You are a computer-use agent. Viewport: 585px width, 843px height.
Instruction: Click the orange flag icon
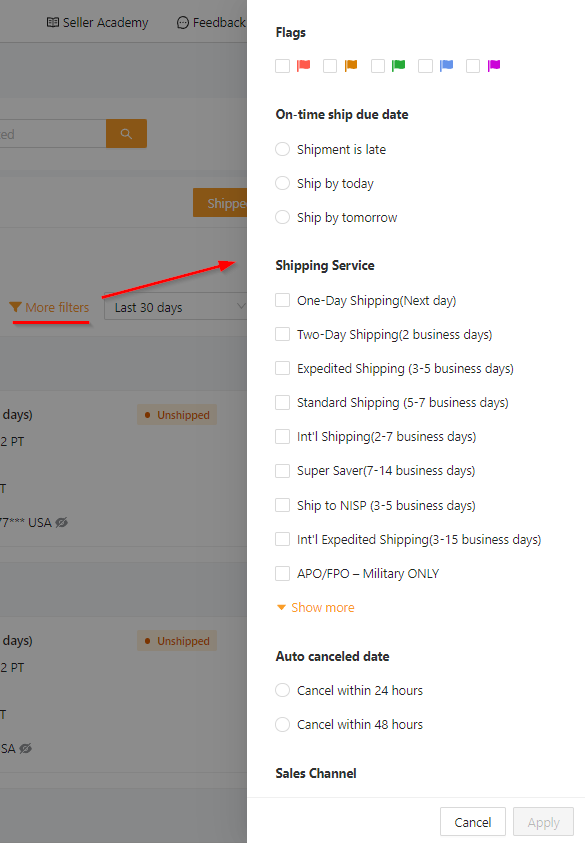351,66
